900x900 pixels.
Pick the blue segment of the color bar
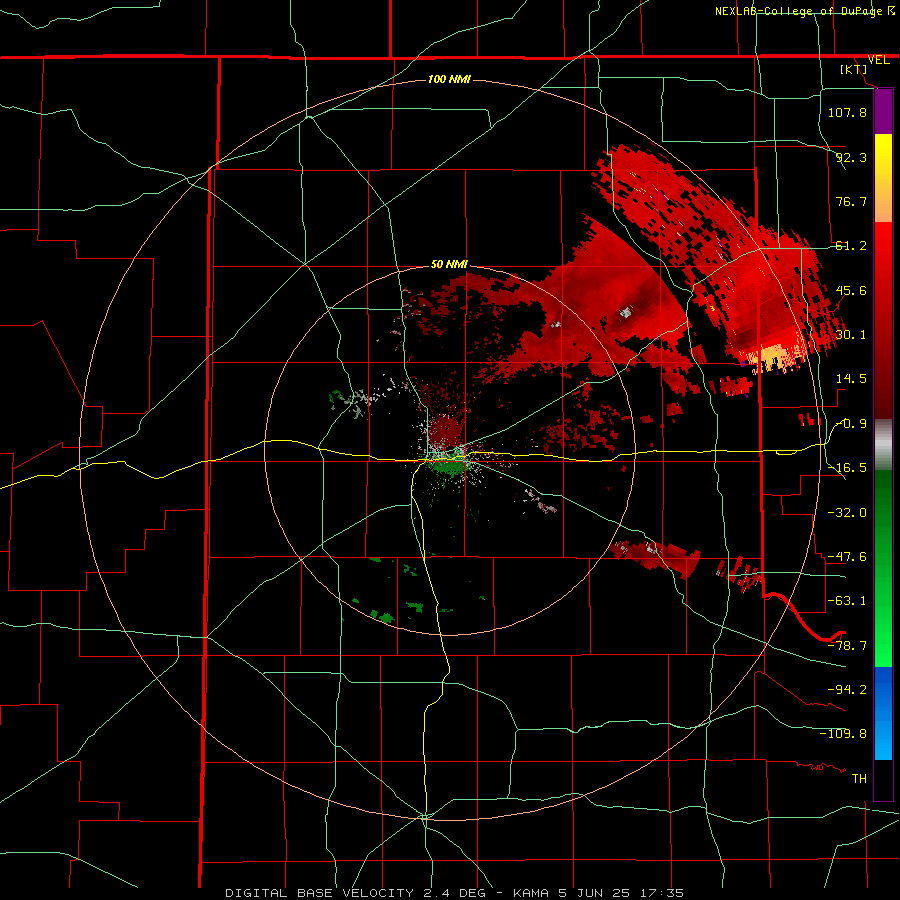pyautogui.click(x=883, y=713)
